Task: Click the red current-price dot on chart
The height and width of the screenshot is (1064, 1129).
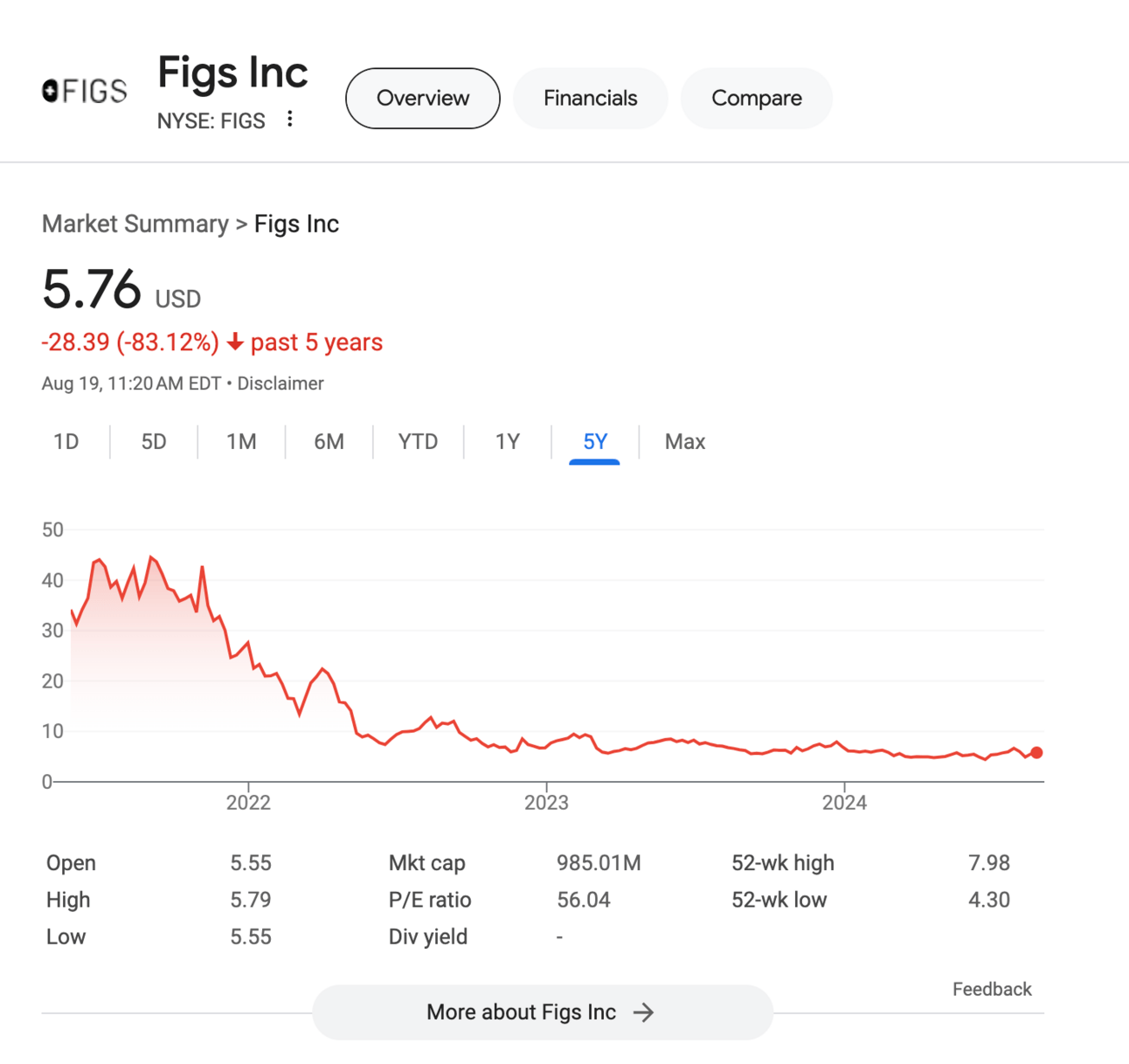Action: coord(1036,753)
